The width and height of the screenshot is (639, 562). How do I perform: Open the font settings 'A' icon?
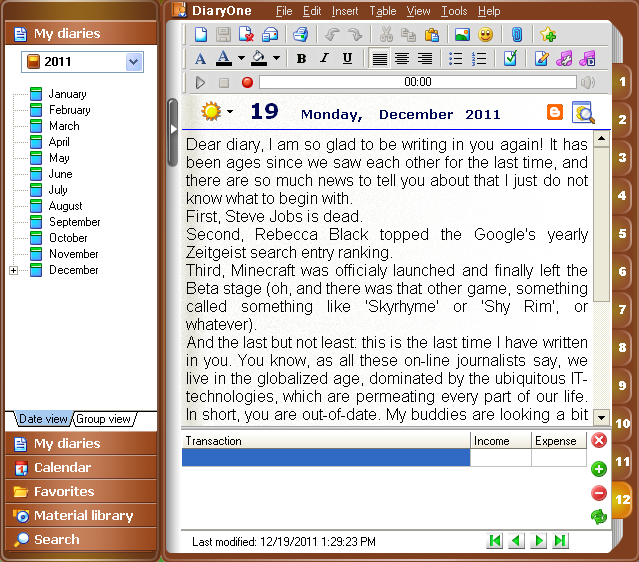201,59
